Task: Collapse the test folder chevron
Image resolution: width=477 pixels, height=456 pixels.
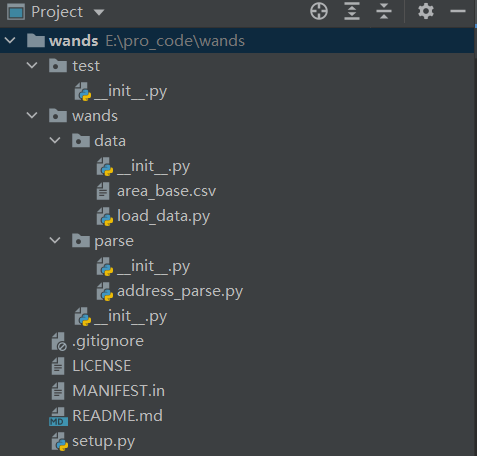Action: pyautogui.click(x=32, y=65)
